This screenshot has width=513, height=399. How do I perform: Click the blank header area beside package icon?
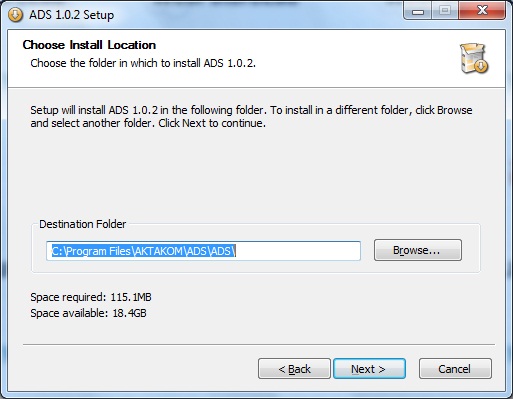pos(357,58)
